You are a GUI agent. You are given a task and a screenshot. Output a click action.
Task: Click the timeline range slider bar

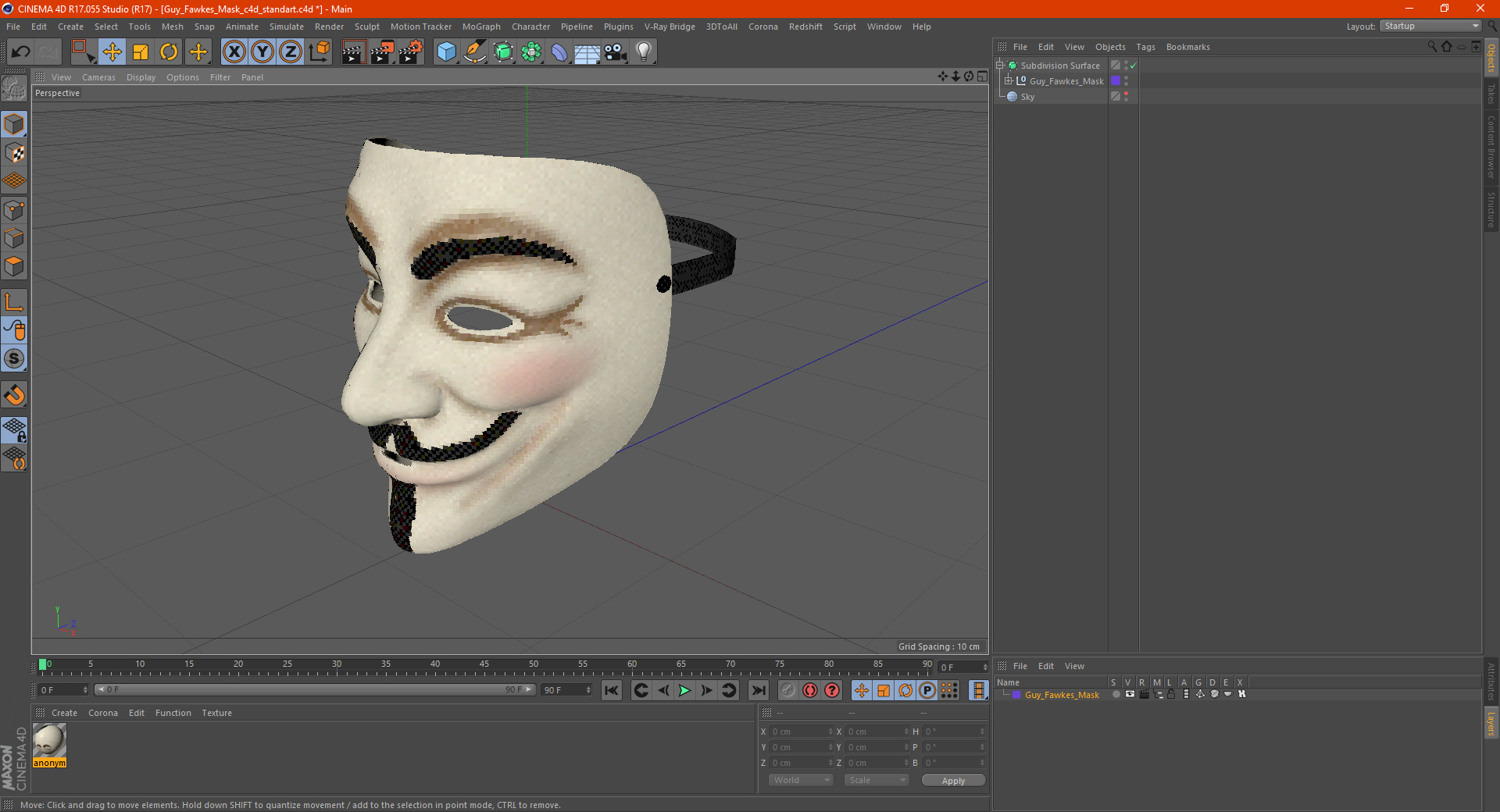pos(315,689)
